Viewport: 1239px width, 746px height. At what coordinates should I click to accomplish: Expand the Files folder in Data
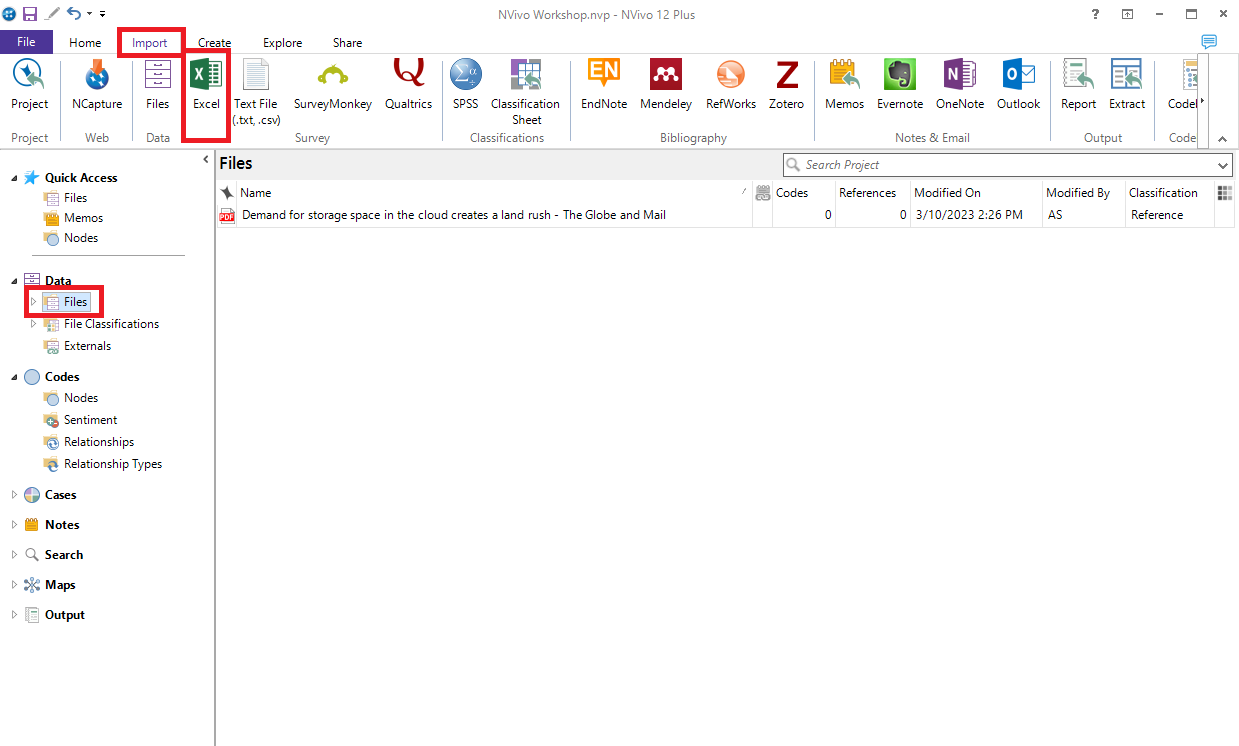[x=33, y=301]
